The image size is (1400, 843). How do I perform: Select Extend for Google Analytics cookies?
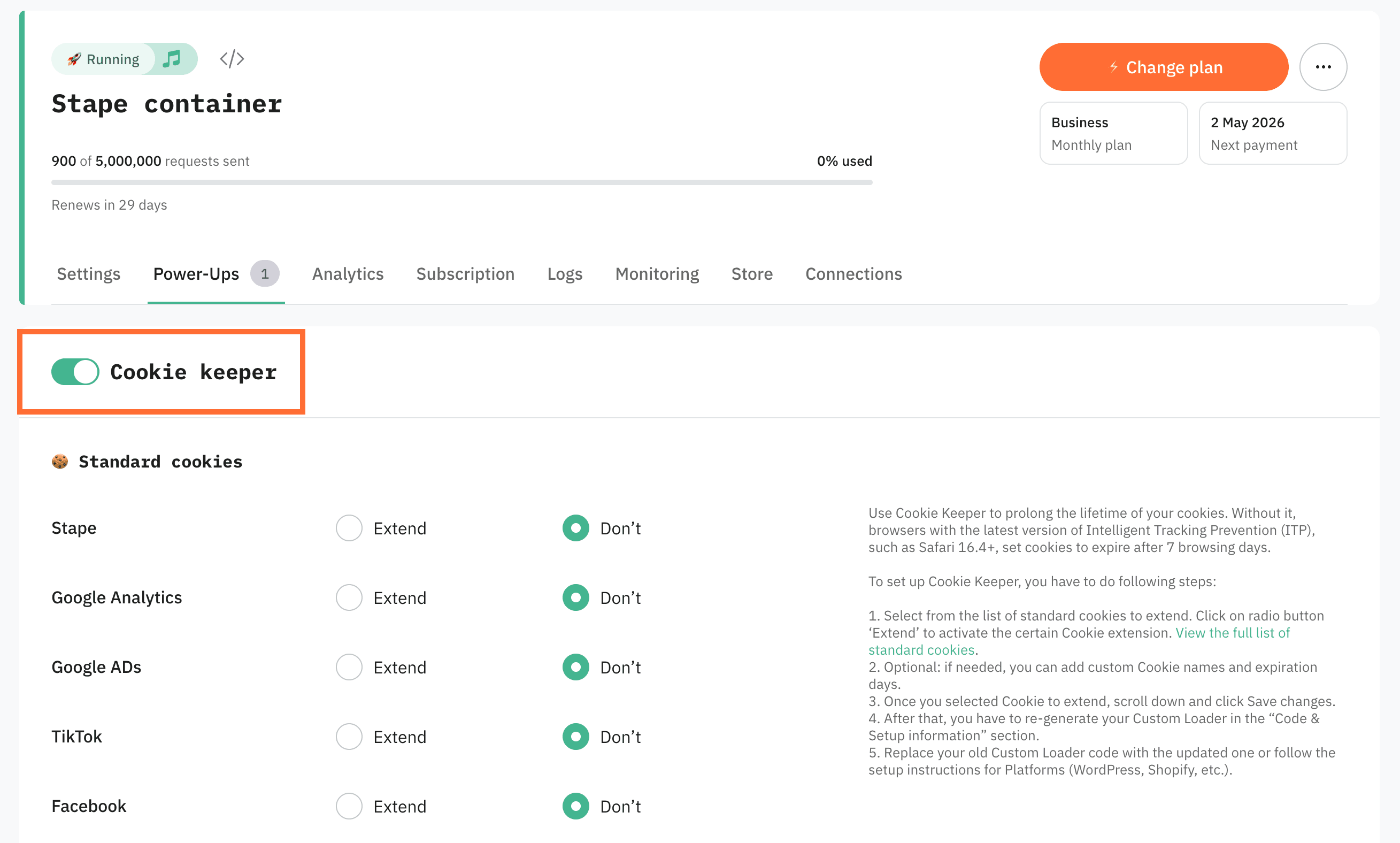[349, 597]
